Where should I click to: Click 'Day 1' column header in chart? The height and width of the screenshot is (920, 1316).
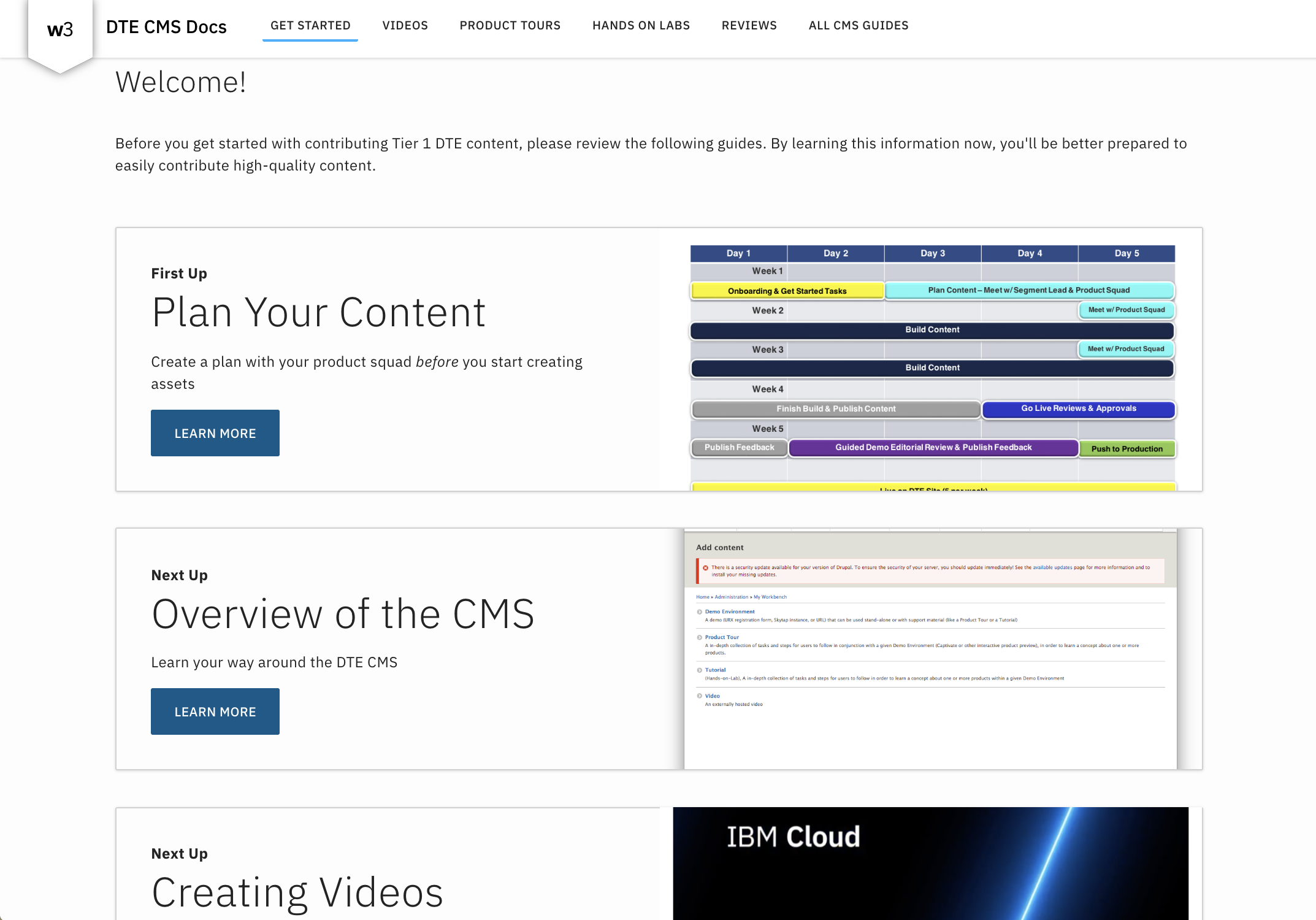[738, 253]
